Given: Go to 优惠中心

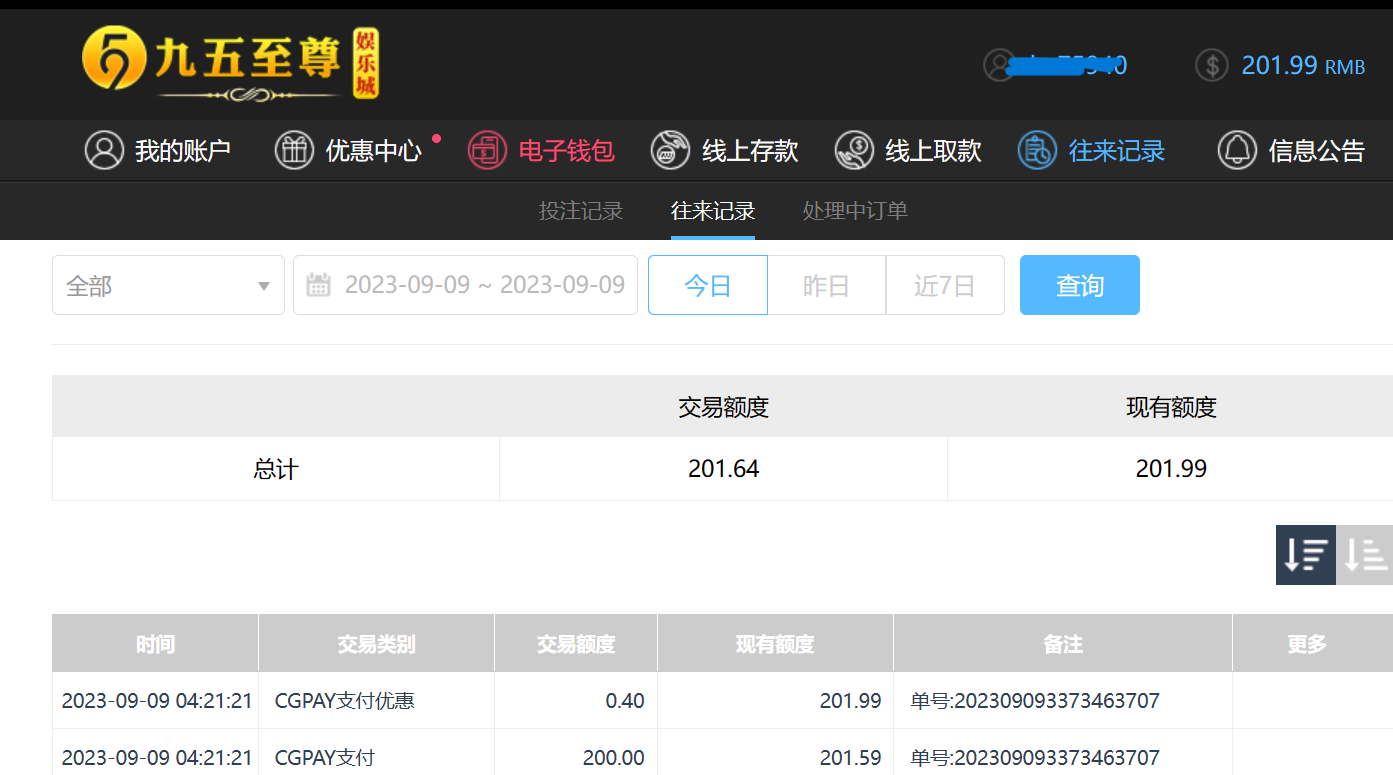Looking at the screenshot, I should (348, 151).
